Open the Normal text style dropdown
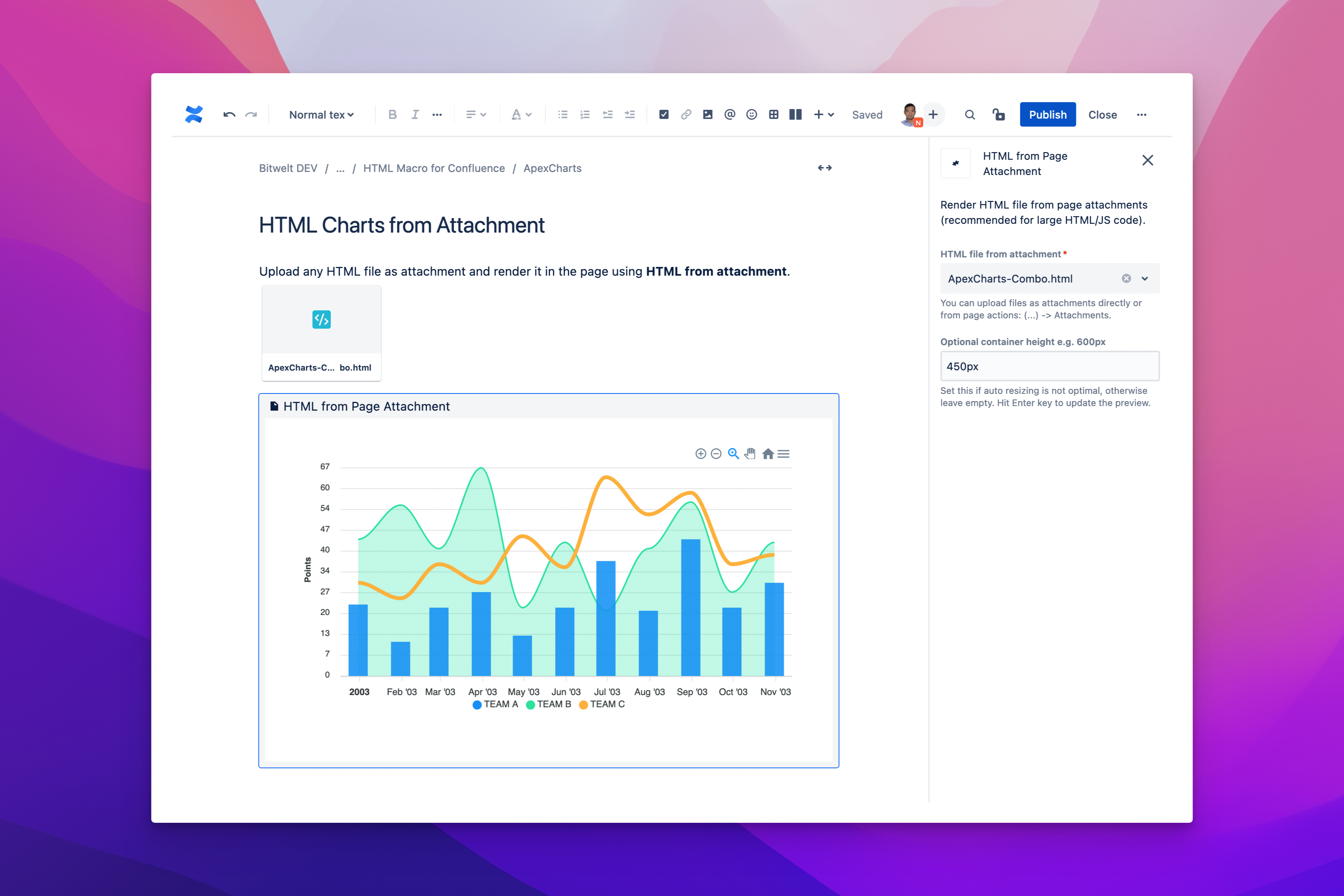 click(x=321, y=115)
